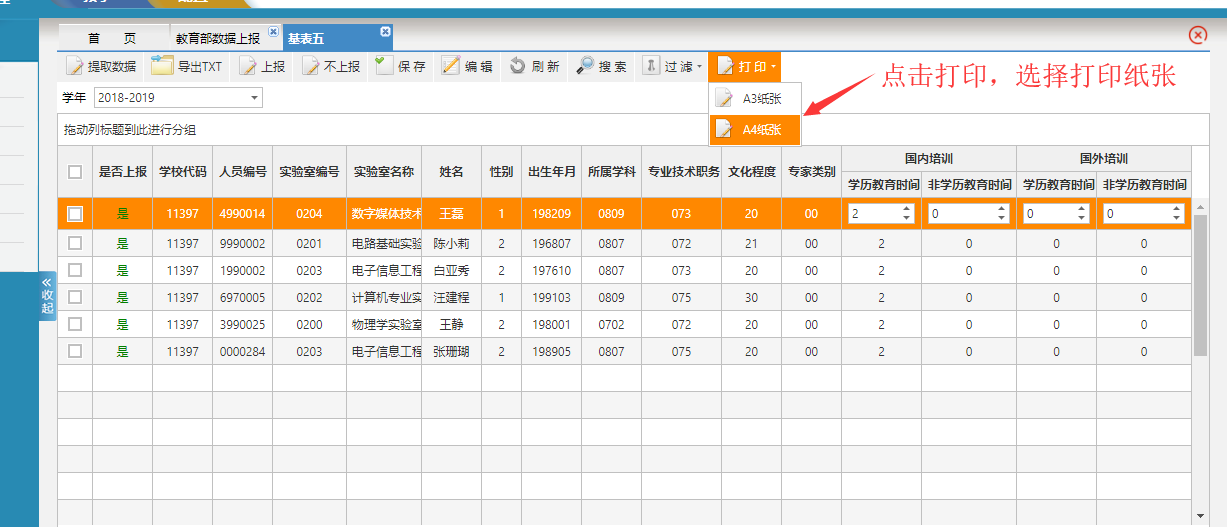Image resolution: width=1227 pixels, height=527 pixels.
Task: Check the row checkbox for 陈小莉
Action: 75,243
